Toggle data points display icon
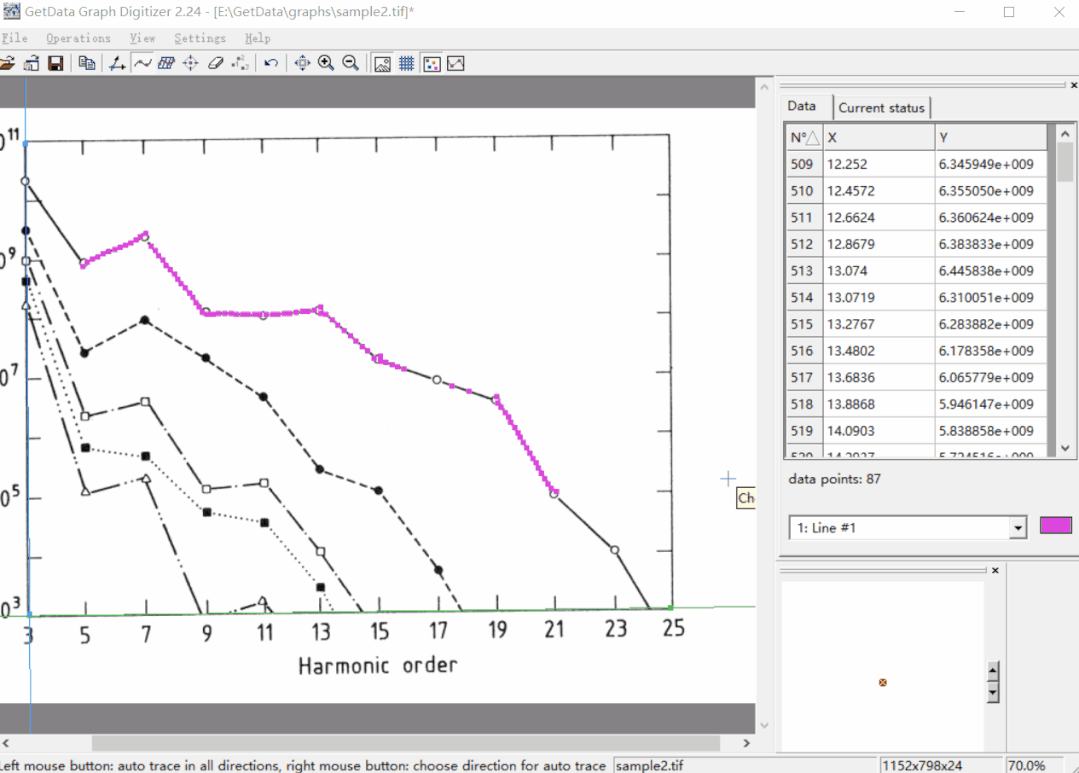Image resolution: width=1079 pixels, height=773 pixels. [431, 63]
